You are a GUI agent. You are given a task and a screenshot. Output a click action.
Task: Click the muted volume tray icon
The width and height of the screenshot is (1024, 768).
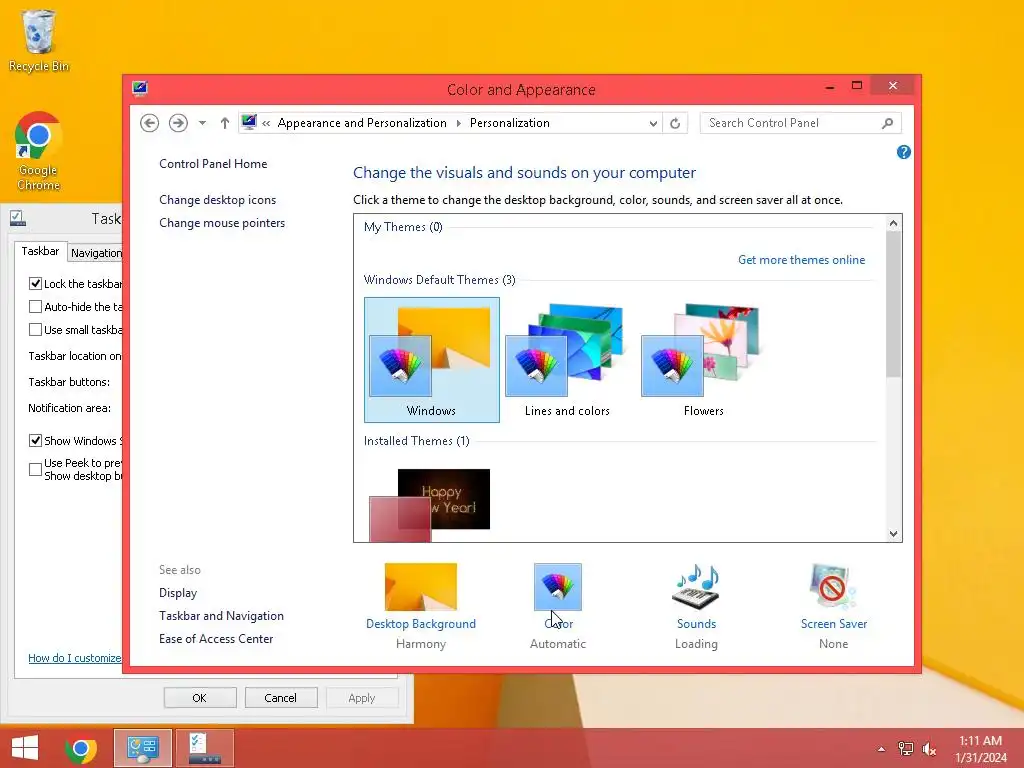click(929, 749)
